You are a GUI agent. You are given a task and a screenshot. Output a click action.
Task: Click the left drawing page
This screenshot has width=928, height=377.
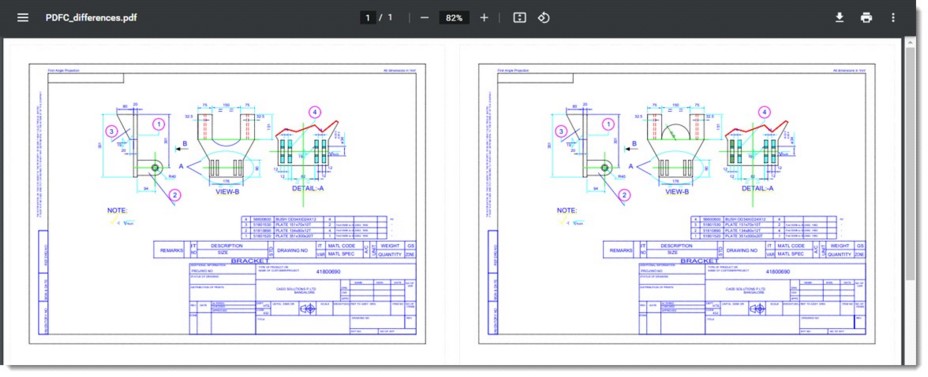tap(224, 204)
